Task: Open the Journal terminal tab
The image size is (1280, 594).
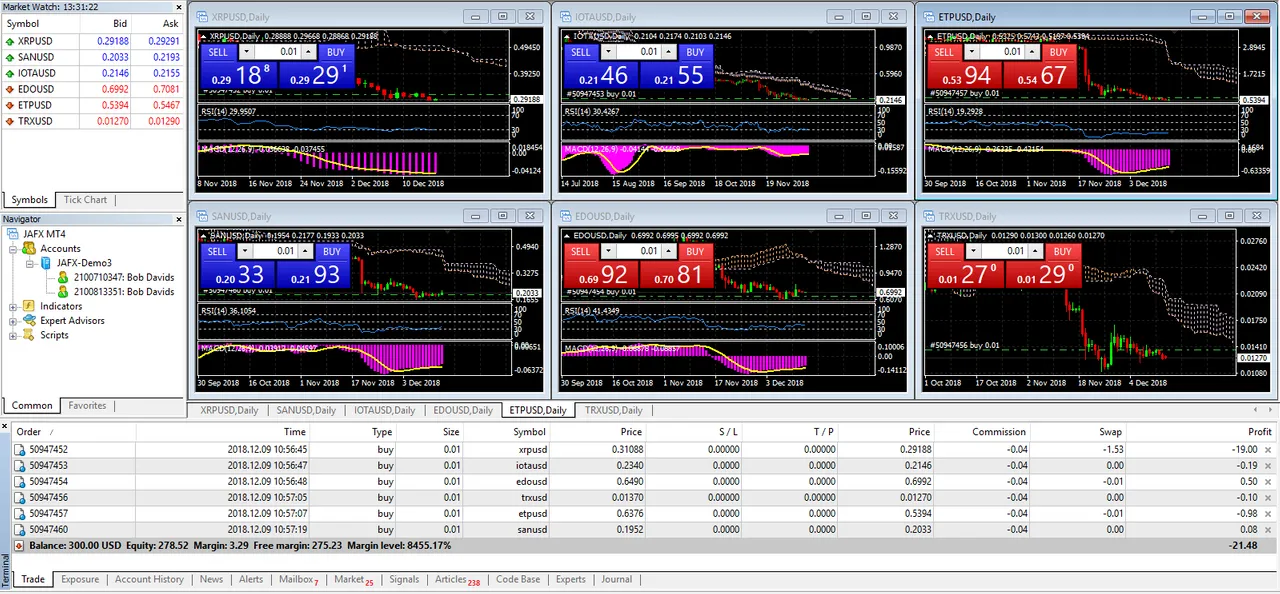Action: (x=616, y=579)
